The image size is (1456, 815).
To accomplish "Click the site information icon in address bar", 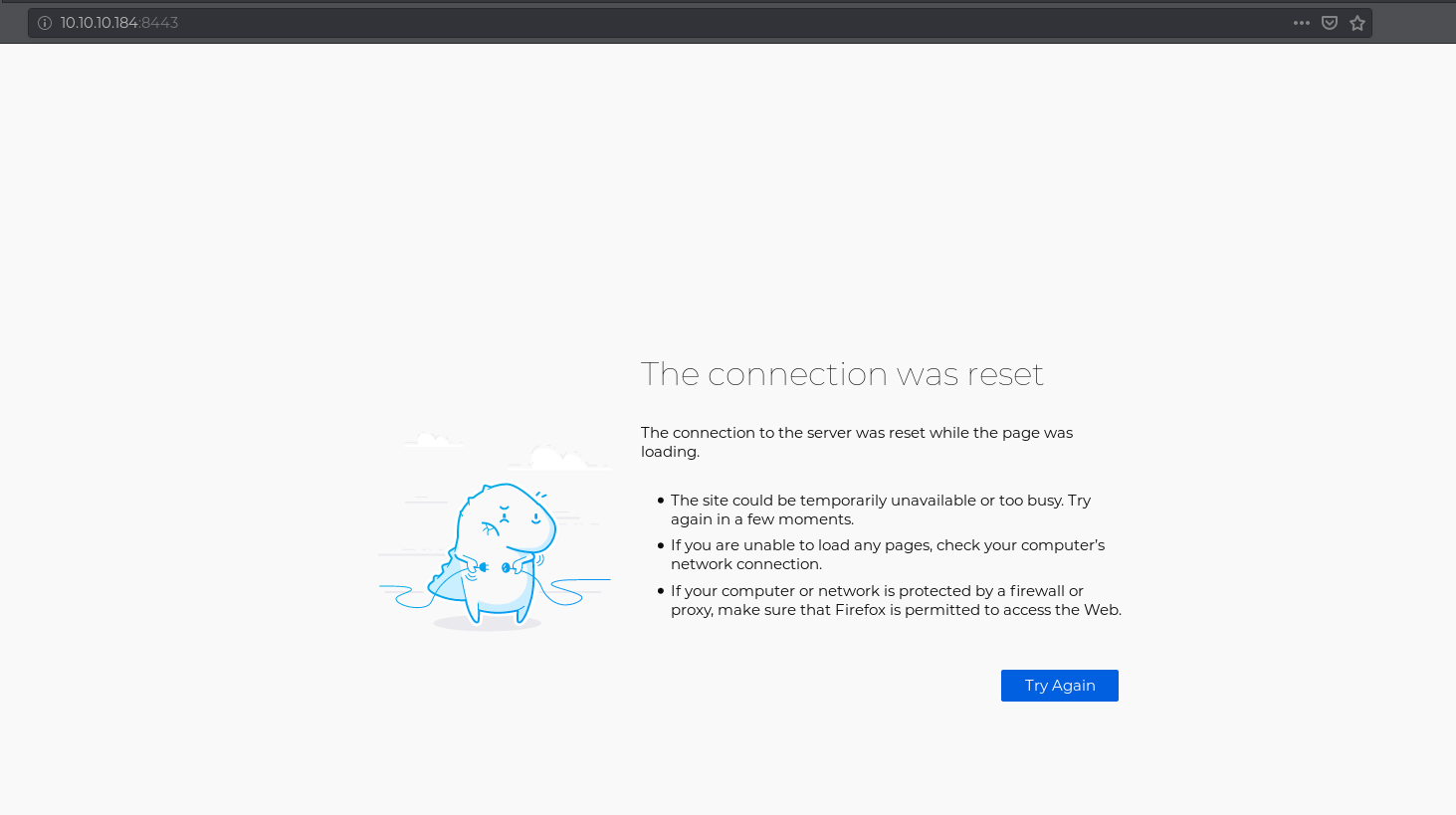I will [x=45, y=23].
